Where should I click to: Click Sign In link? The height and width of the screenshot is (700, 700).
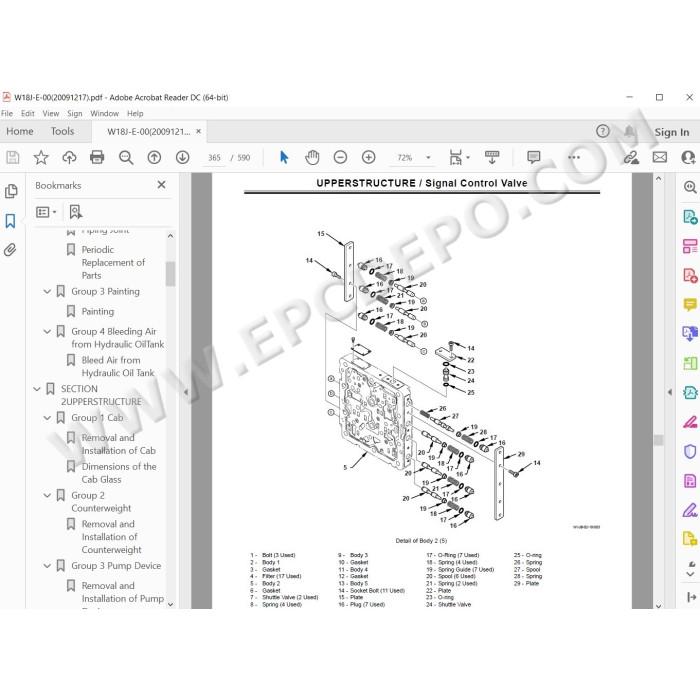pyautogui.click(x=671, y=132)
